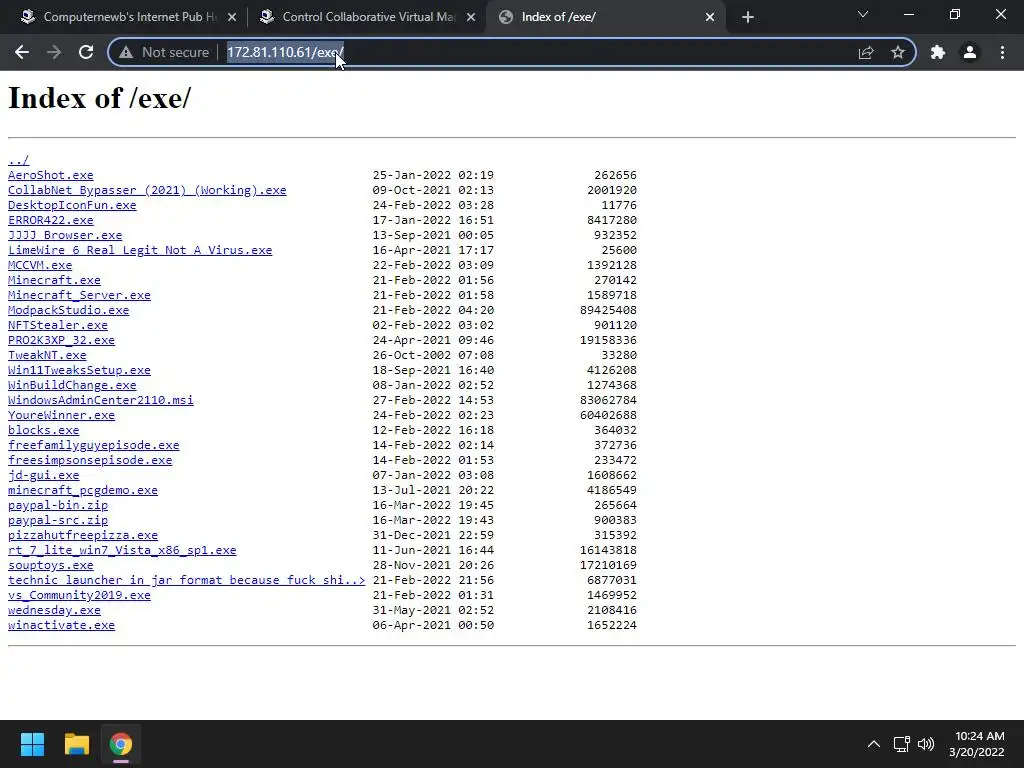The height and width of the screenshot is (768, 1024).
Task: Download WindowsAdminCenter2110.msi
Action: pyautogui.click(x=101, y=400)
